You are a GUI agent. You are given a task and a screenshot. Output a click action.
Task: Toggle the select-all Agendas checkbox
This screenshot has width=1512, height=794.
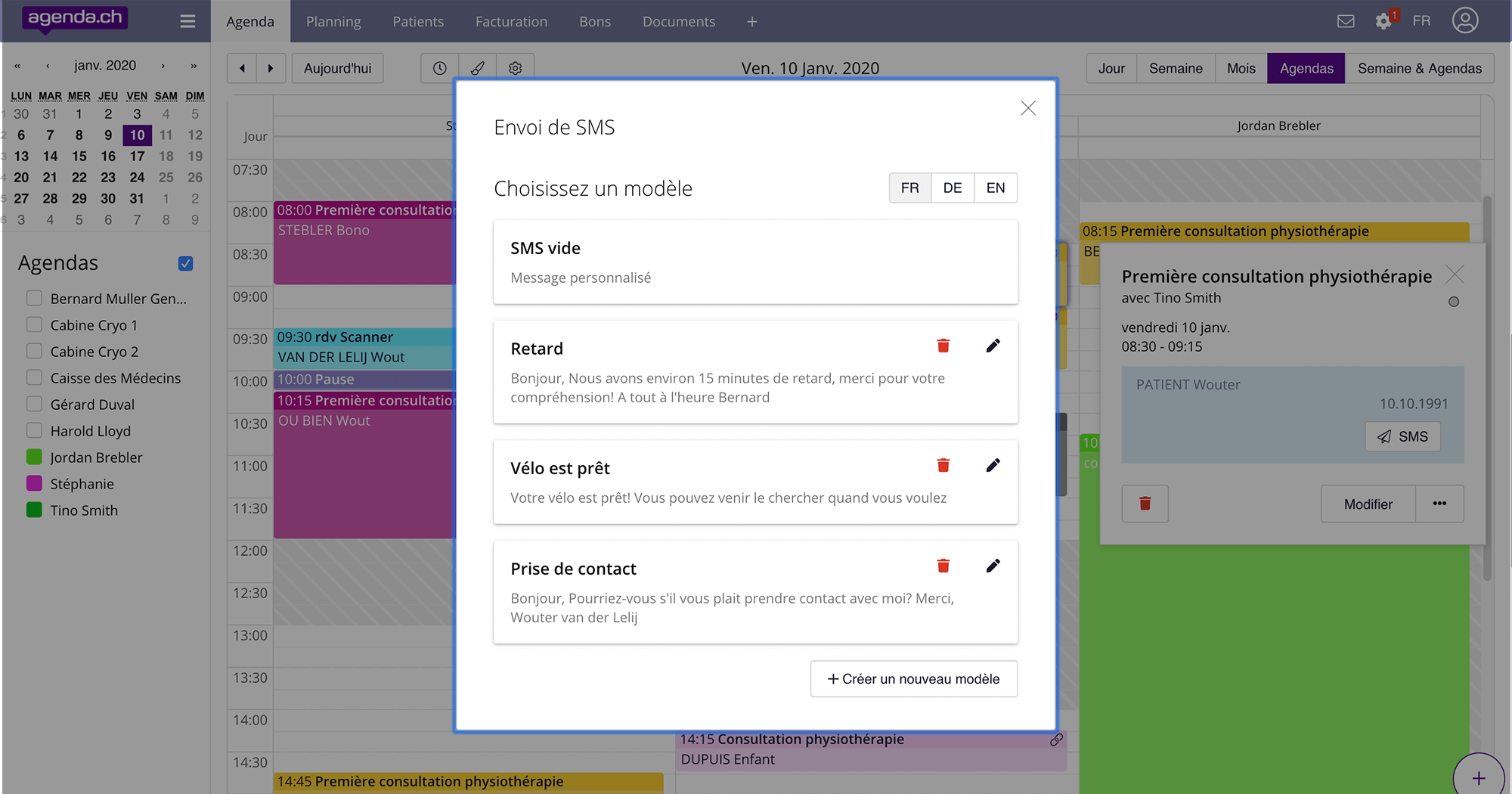click(x=186, y=263)
